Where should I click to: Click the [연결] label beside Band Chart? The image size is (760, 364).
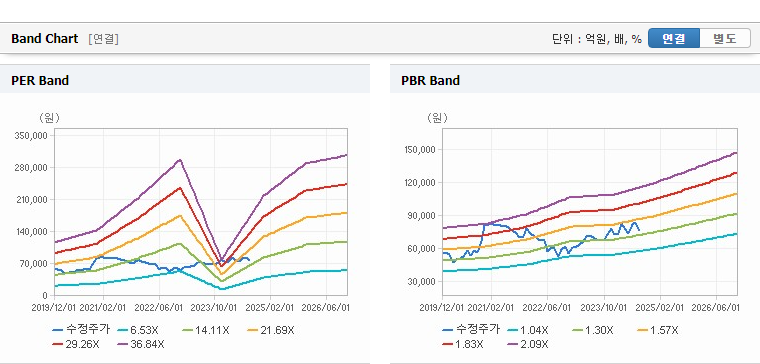(103, 39)
